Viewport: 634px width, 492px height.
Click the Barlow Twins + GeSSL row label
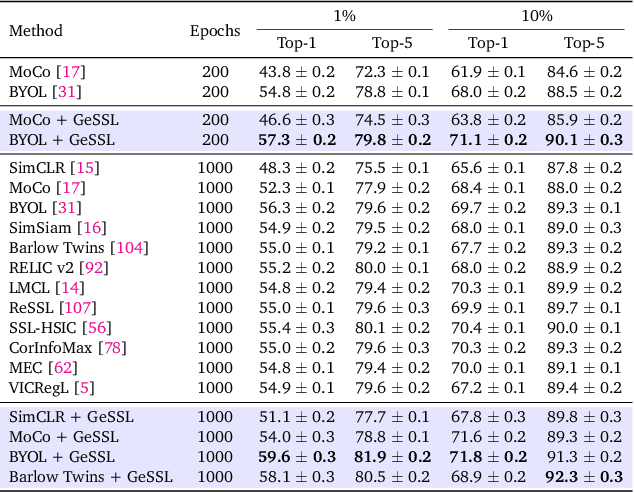point(90,476)
